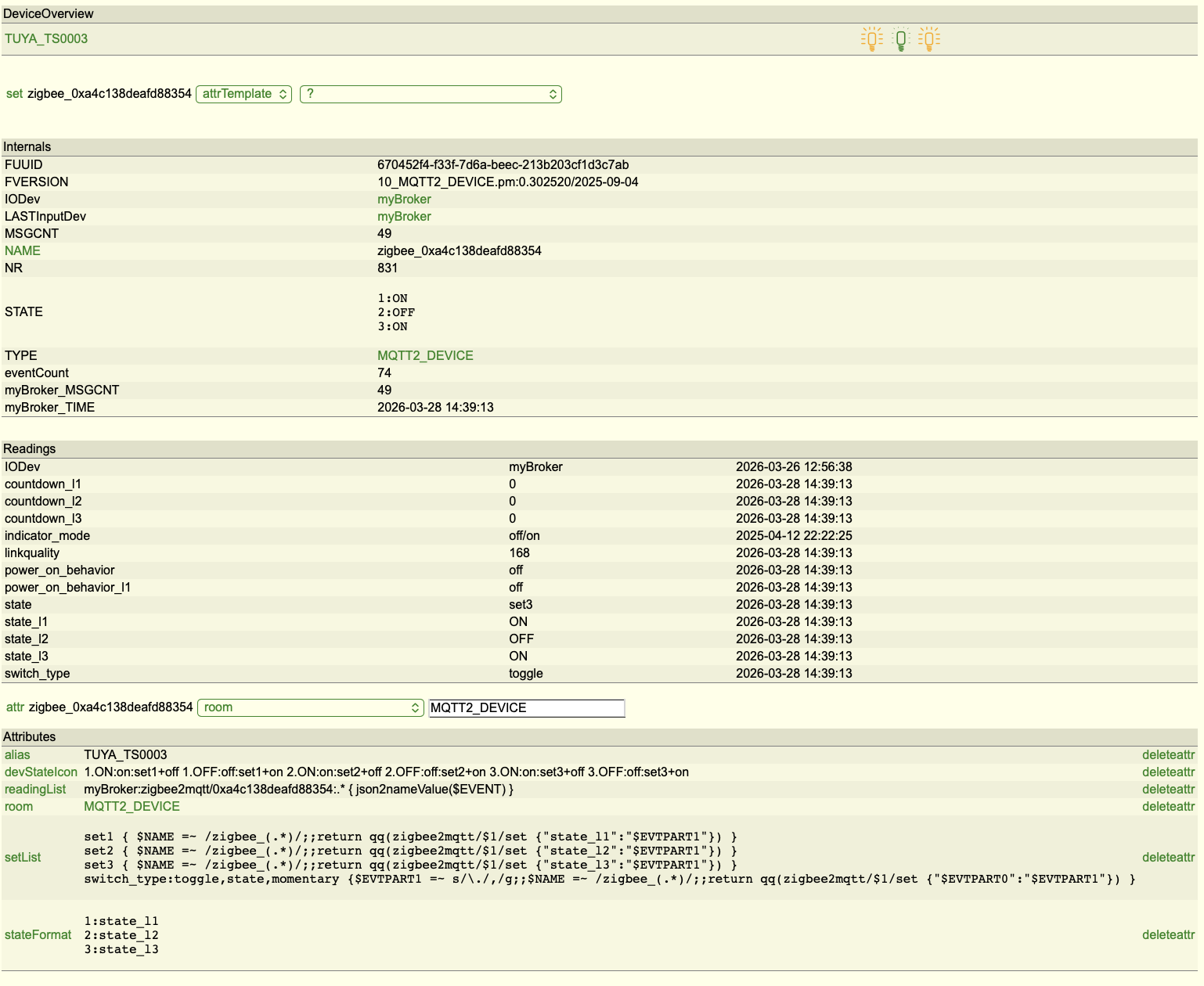Toggle the lit bulb icon for channel 1
Screen dimensions: 1204x986
point(871,39)
